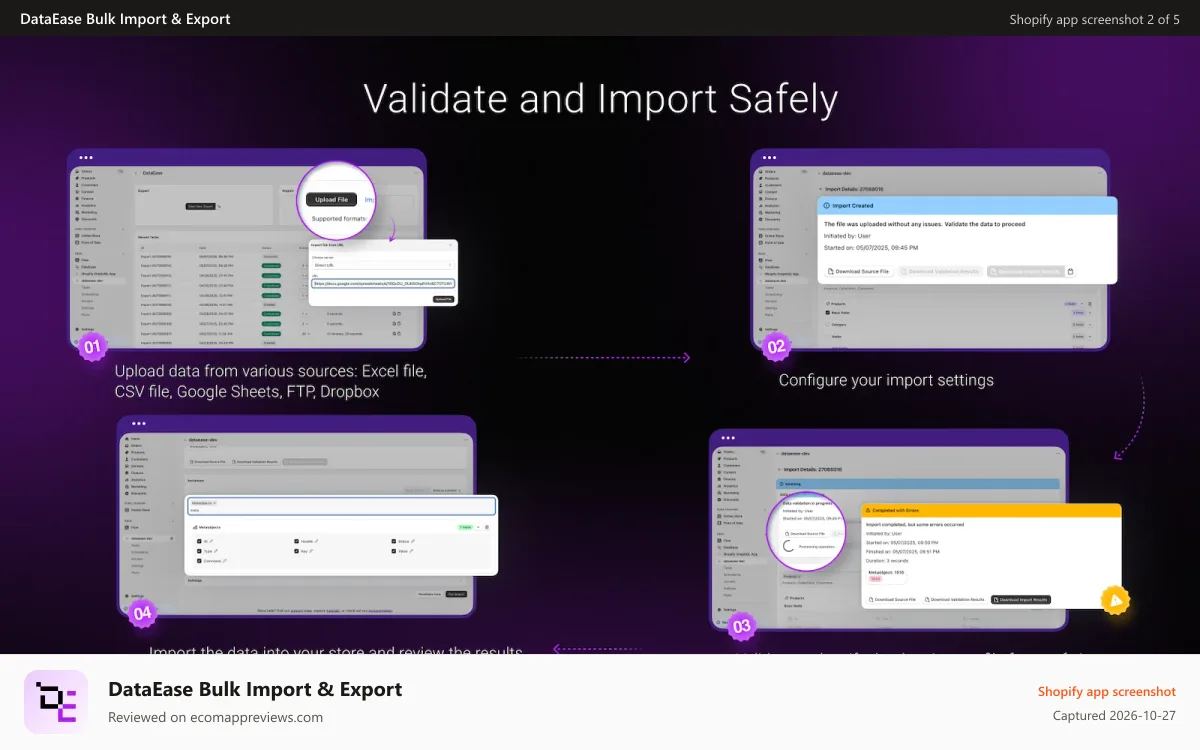Click Start New Export button
This screenshot has height=750, width=1200.
coord(201,206)
